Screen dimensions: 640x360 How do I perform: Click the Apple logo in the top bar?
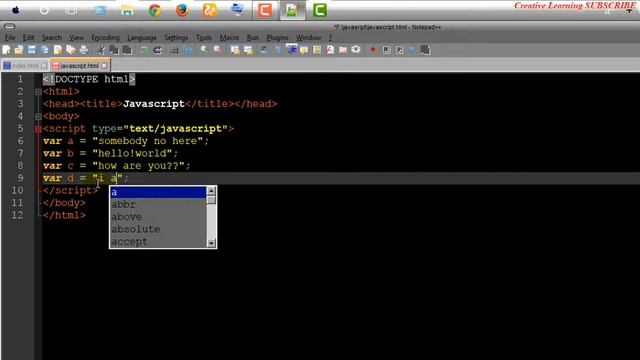(16, 10)
